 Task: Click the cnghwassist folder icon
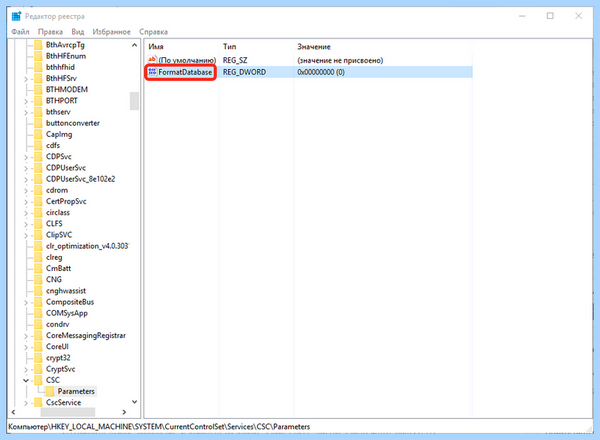(x=38, y=291)
